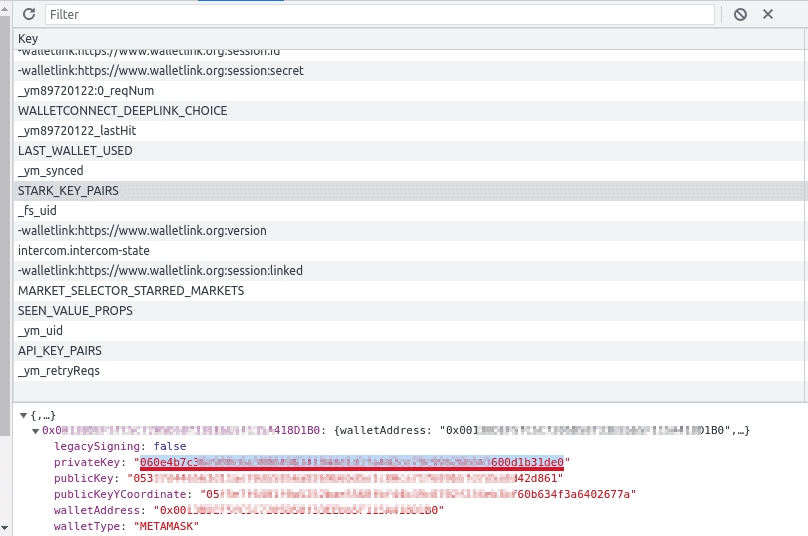Click the delete selected X icon
The height and width of the screenshot is (536, 808).
(x=768, y=14)
